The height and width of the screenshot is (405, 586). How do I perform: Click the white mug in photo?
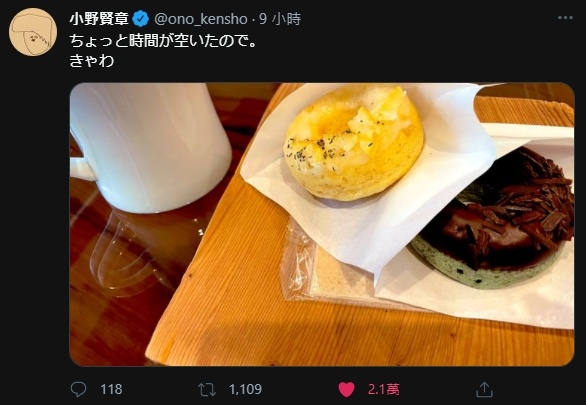pos(149,148)
